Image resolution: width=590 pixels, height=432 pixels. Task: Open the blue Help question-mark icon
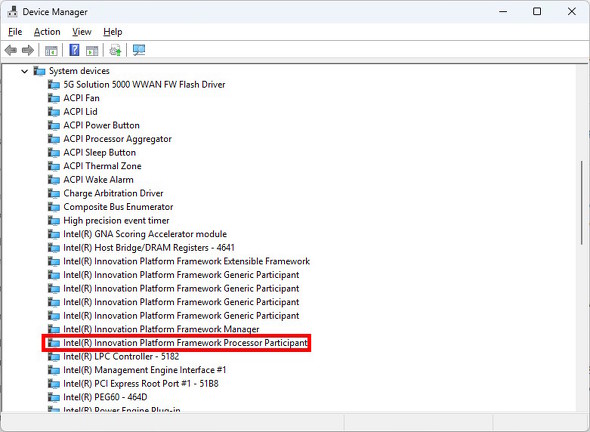coord(74,50)
